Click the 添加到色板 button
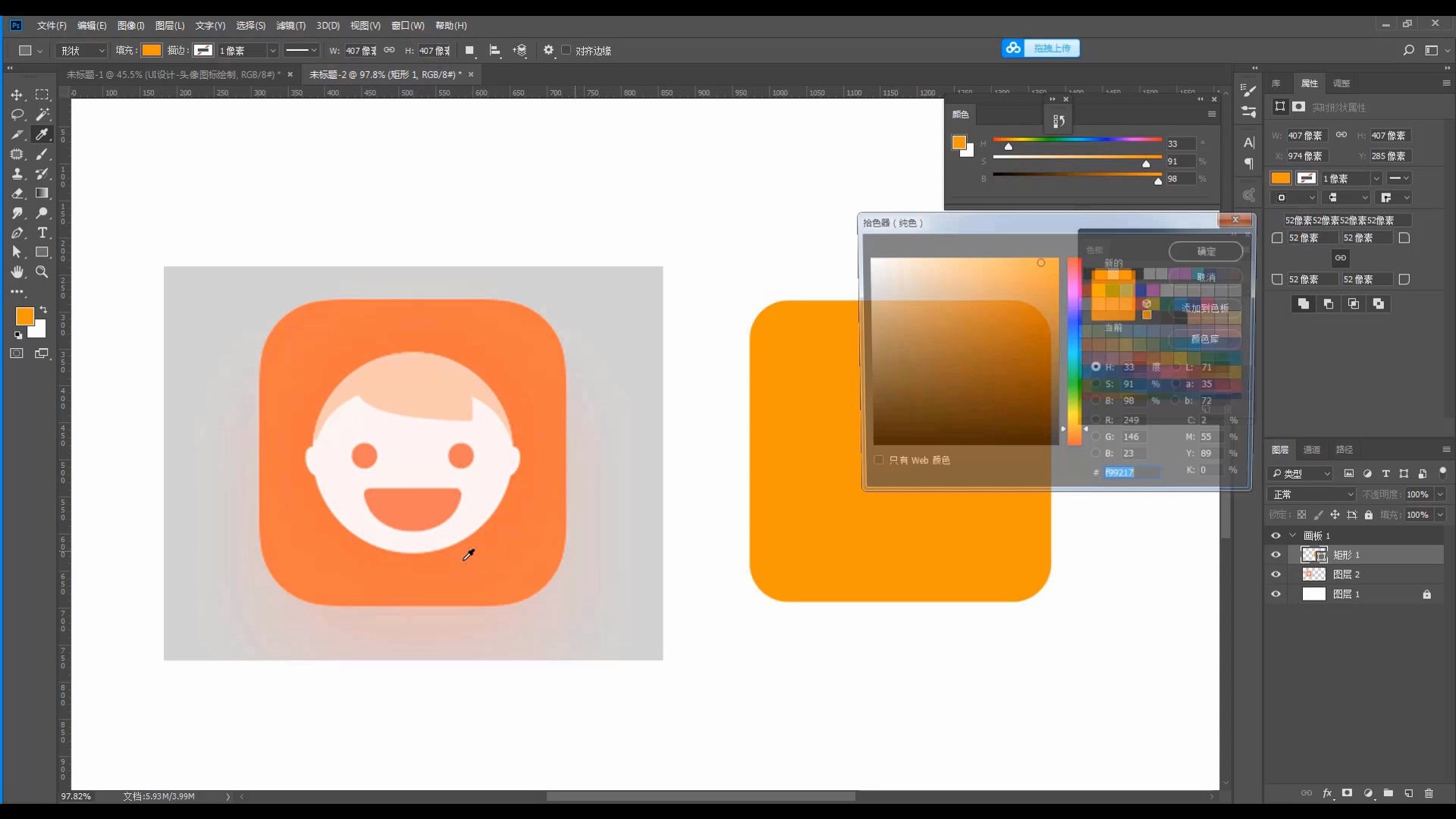The image size is (1456, 819). pos(1204,308)
